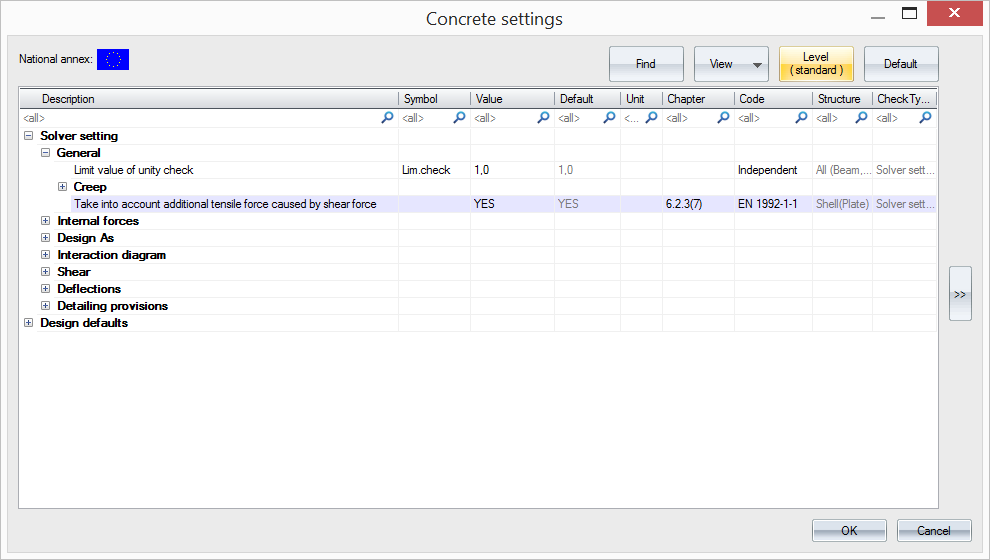Expand the Creep group
This screenshot has width=990, height=560.
tap(62, 187)
